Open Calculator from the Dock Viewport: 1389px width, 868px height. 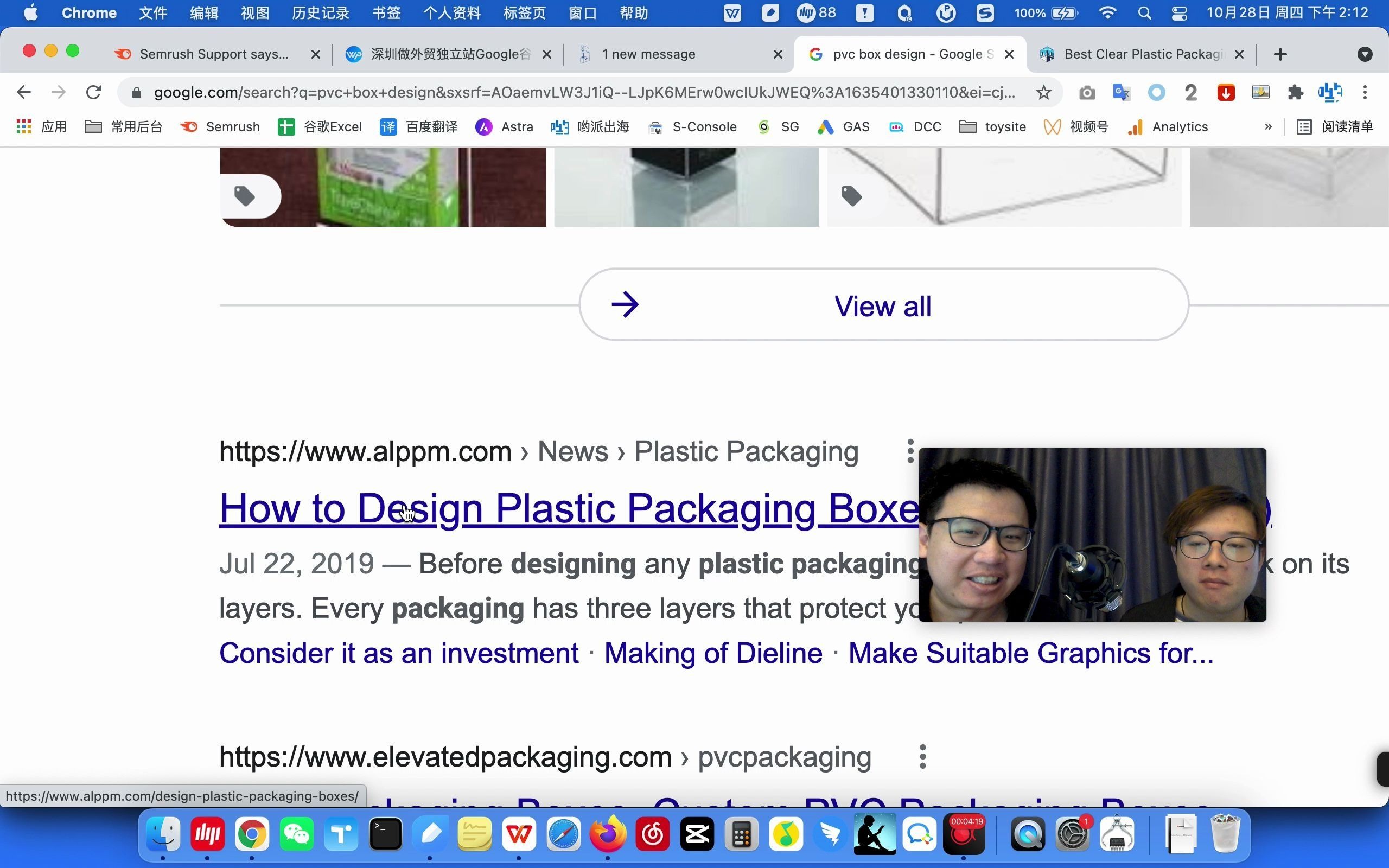click(x=742, y=834)
